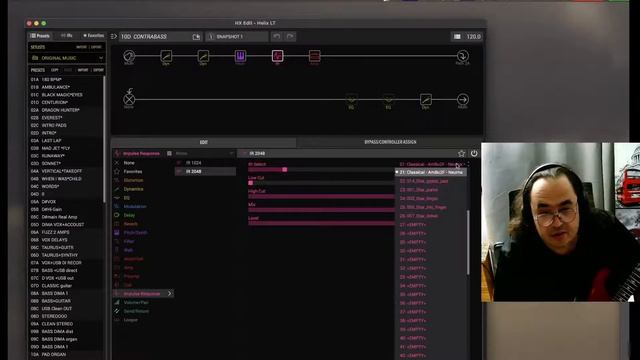Select the IR 1024 model
640x360 pixels.
coord(205,162)
